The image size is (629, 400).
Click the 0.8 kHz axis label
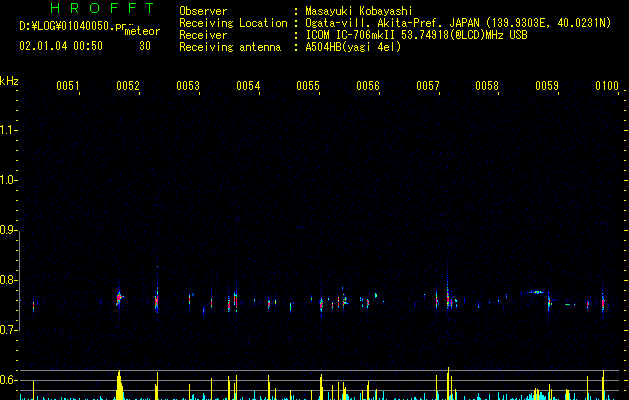tap(8, 280)
